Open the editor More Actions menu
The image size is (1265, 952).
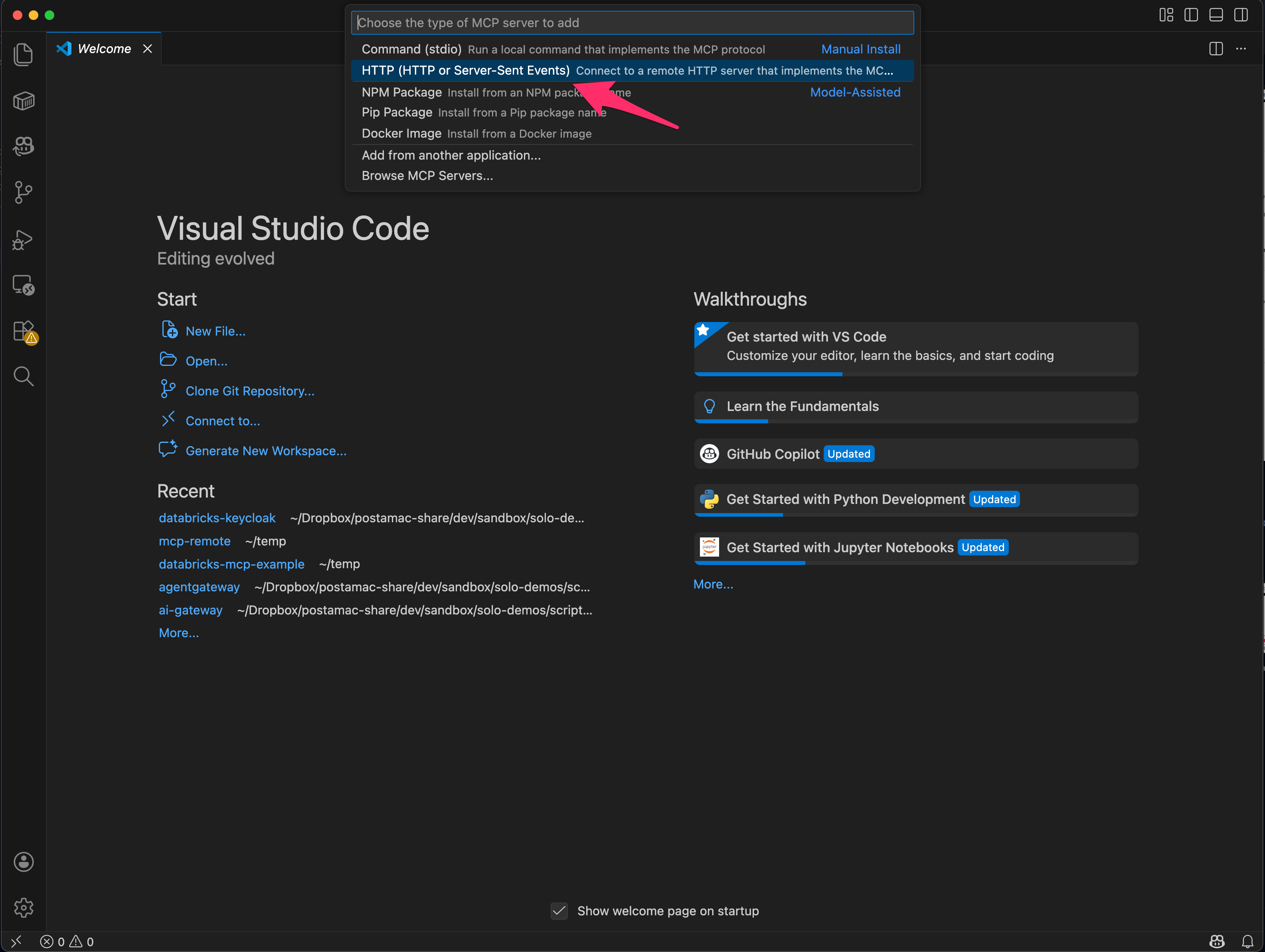tap(1241, 49)
